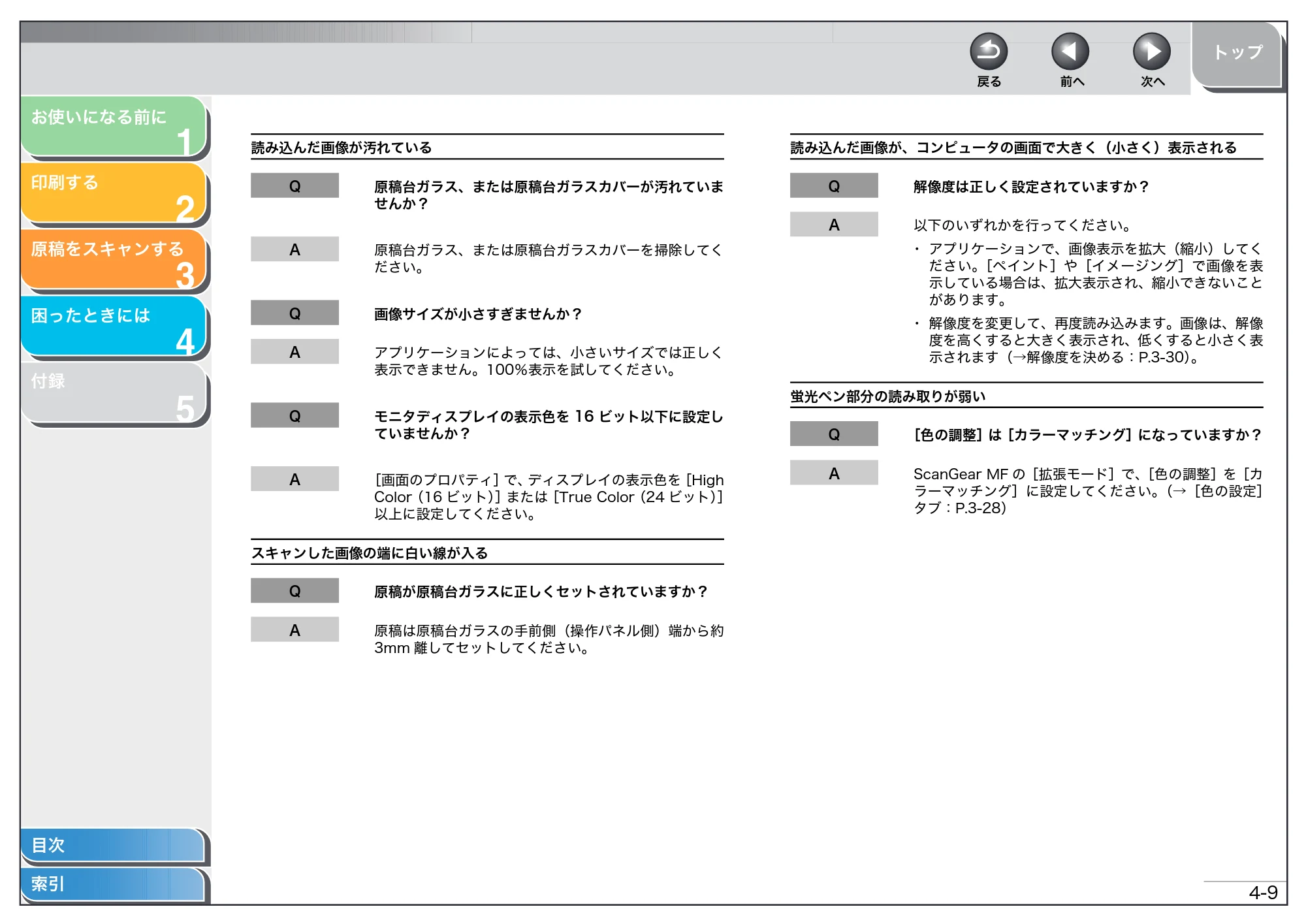Open chapter 2 印刷する tab
This screenshot has width=1306, height=924.
pyautogui.click(x=114, y=193)
